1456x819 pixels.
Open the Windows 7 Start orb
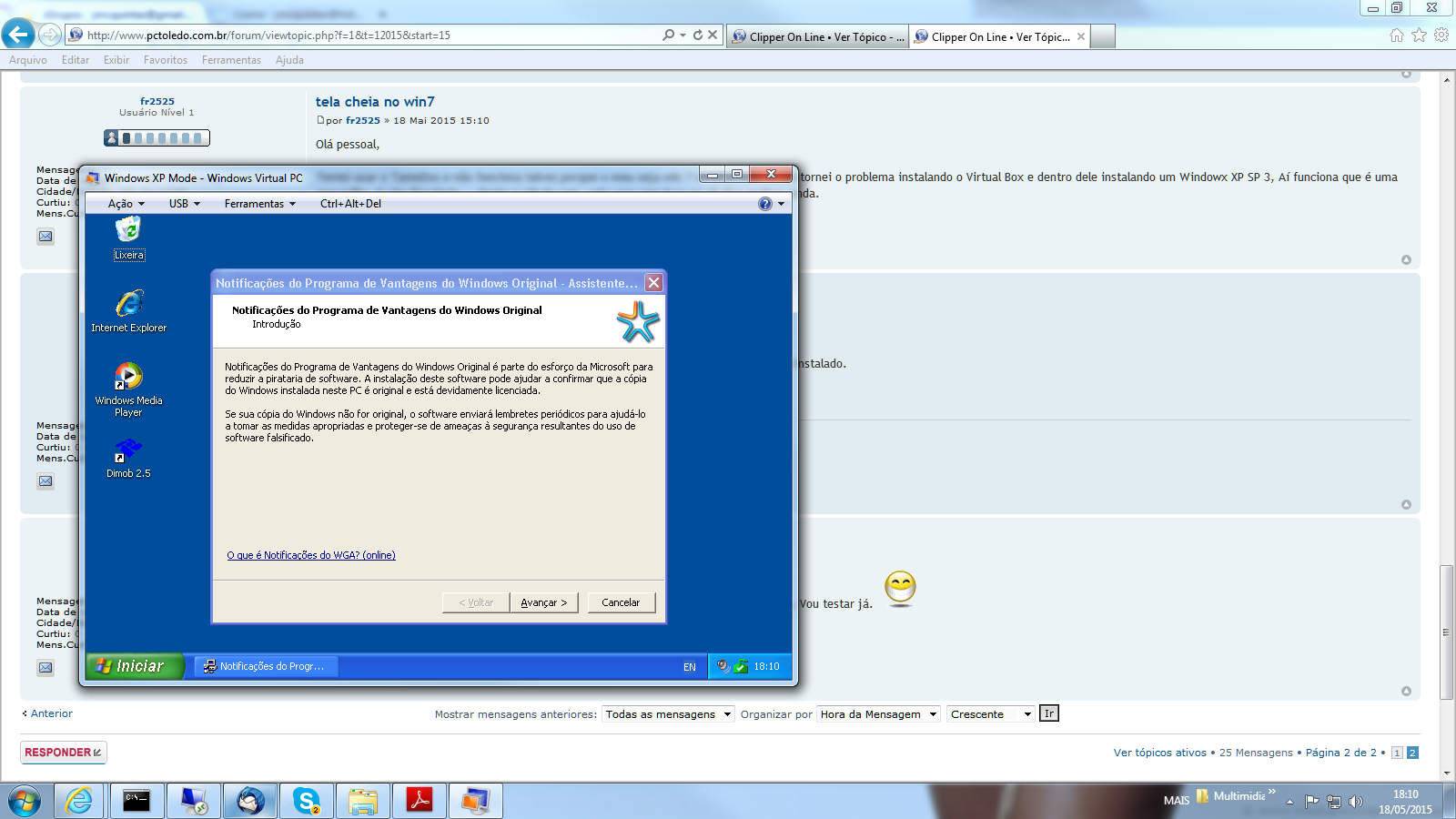tap(25, 801)
